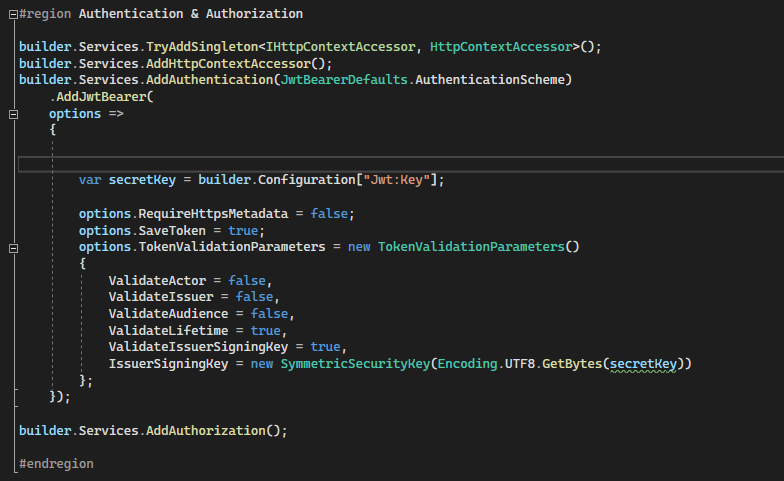Click the secretKey variable declaration
Screen dimensions: 784x481
(x=142, y=180)
